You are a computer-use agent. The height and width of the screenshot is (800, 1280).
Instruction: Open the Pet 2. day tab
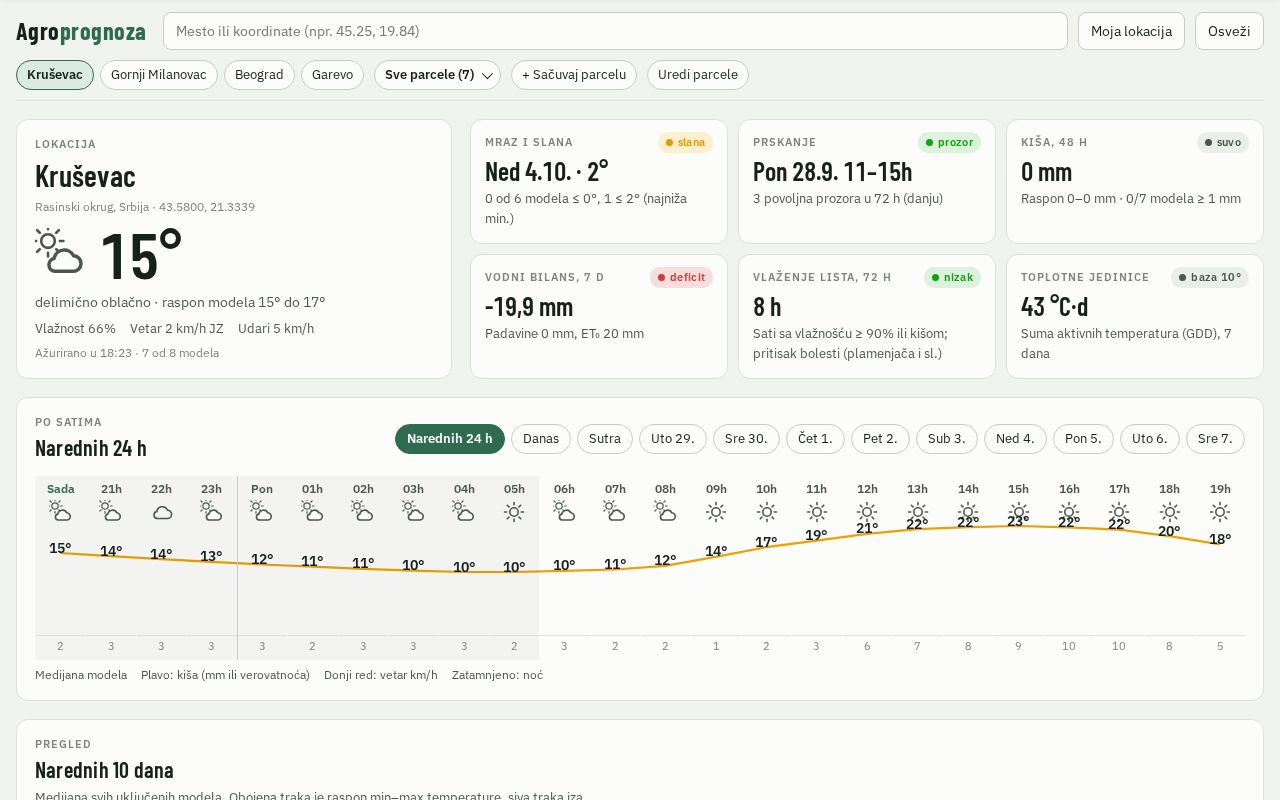pyautogui.click(x=880, y=439)
